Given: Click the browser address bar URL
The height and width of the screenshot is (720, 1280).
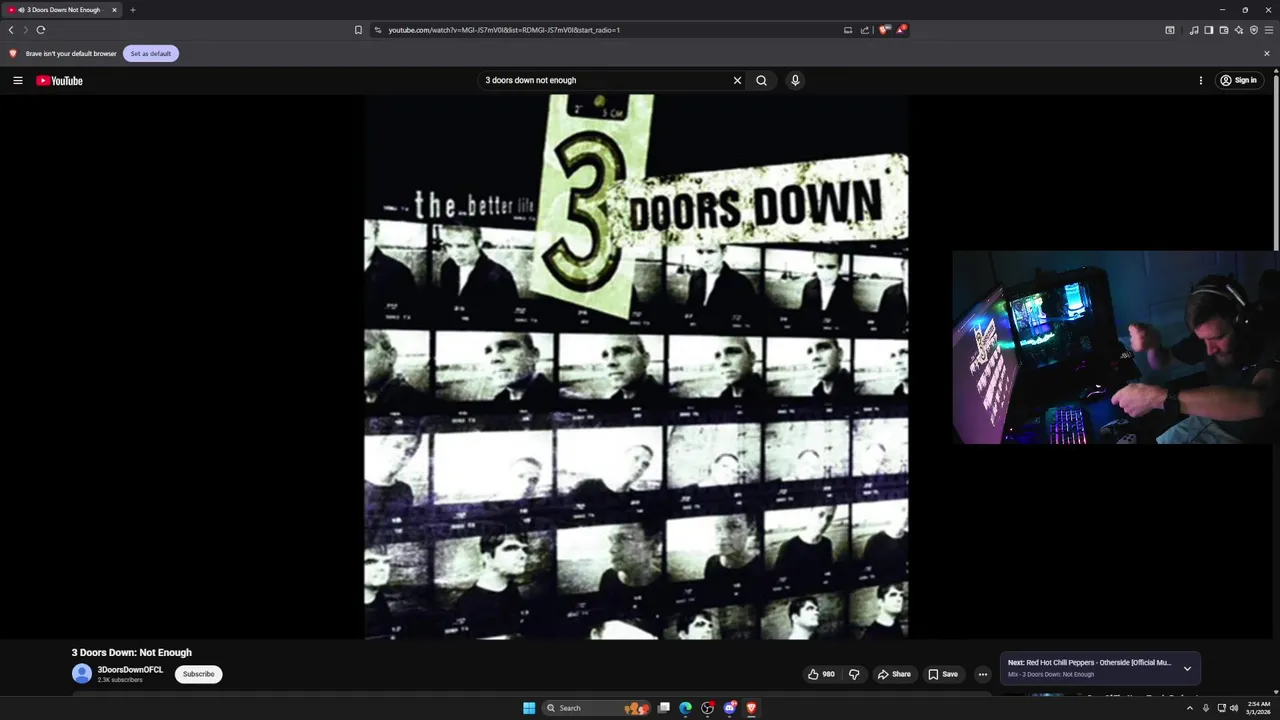Looking at the screenshot, I should (504, 30).
